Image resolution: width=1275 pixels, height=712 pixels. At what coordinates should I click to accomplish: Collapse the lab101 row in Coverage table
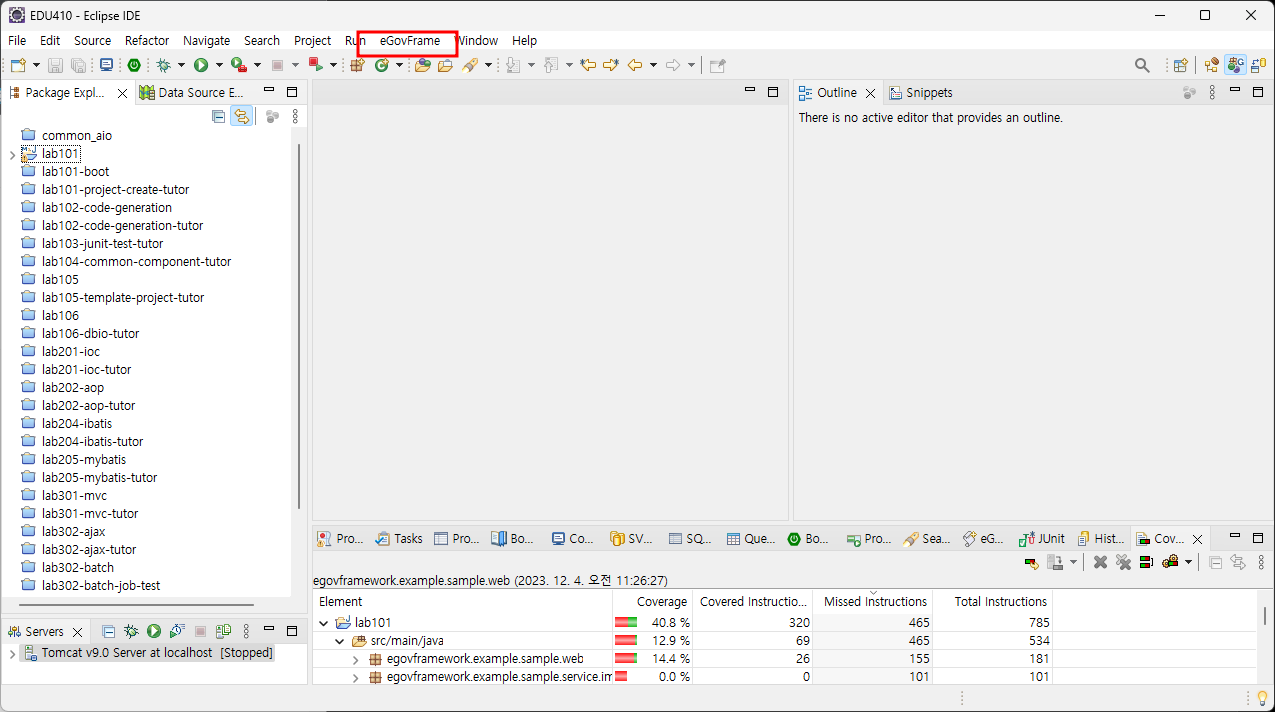coord(323,622)
